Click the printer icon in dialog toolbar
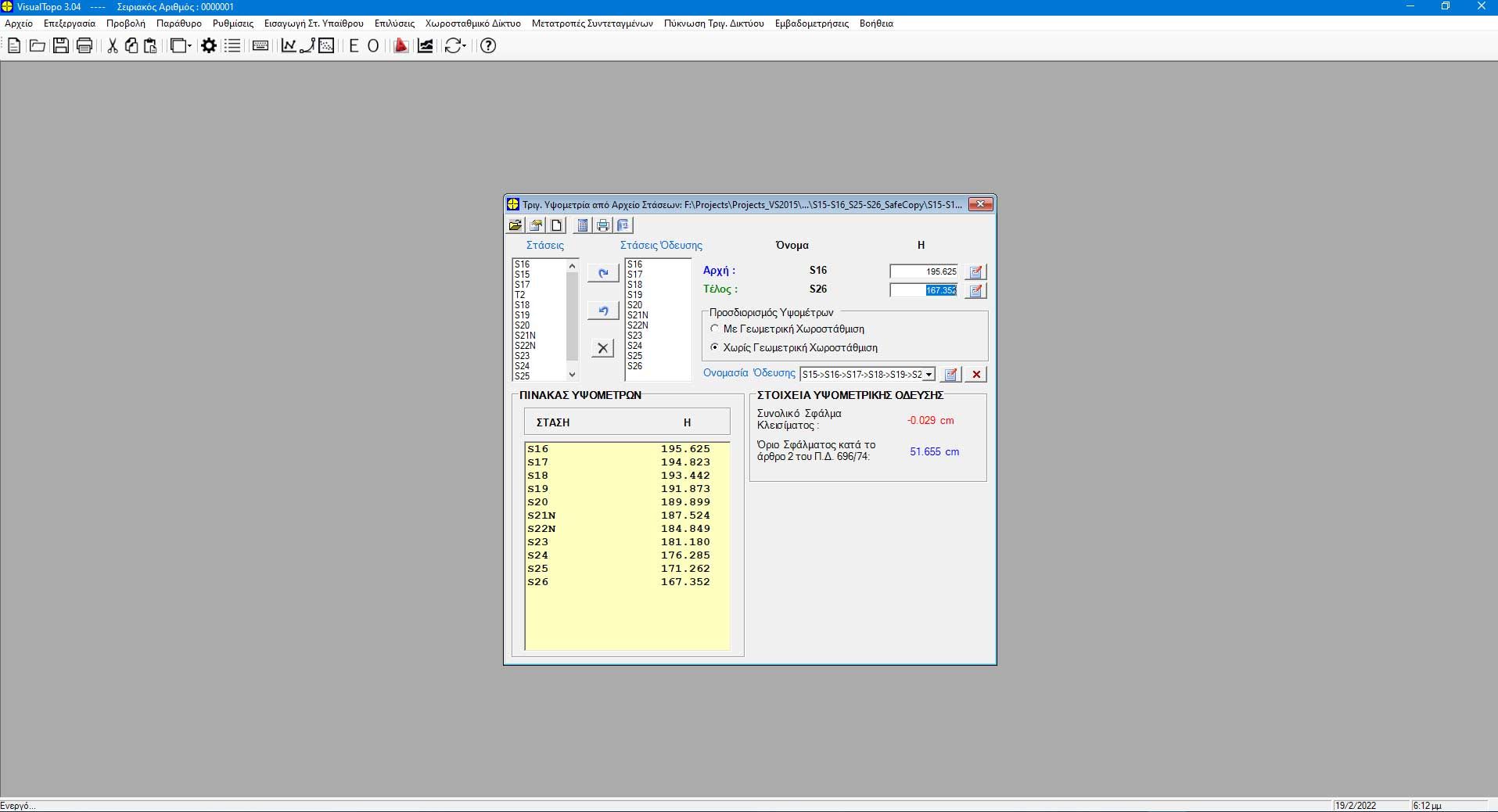The image size is (1498, 812). coord(602,225)
